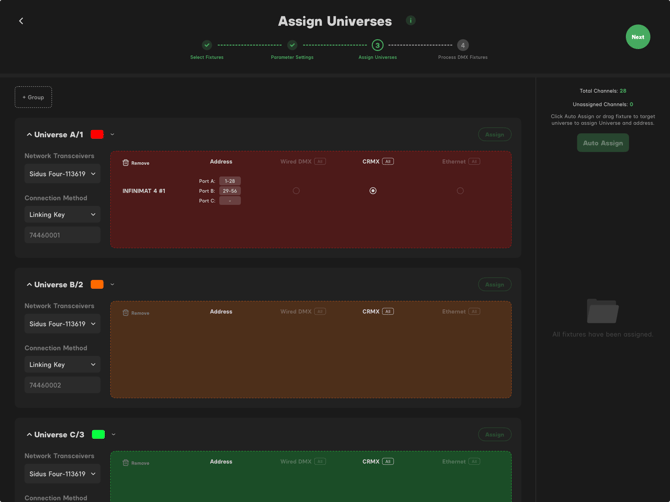Open Connection Method dropdown in Universe A/1
Image resolution: width=670 pixels, height=502 pixels.
[x=62, y=214]
